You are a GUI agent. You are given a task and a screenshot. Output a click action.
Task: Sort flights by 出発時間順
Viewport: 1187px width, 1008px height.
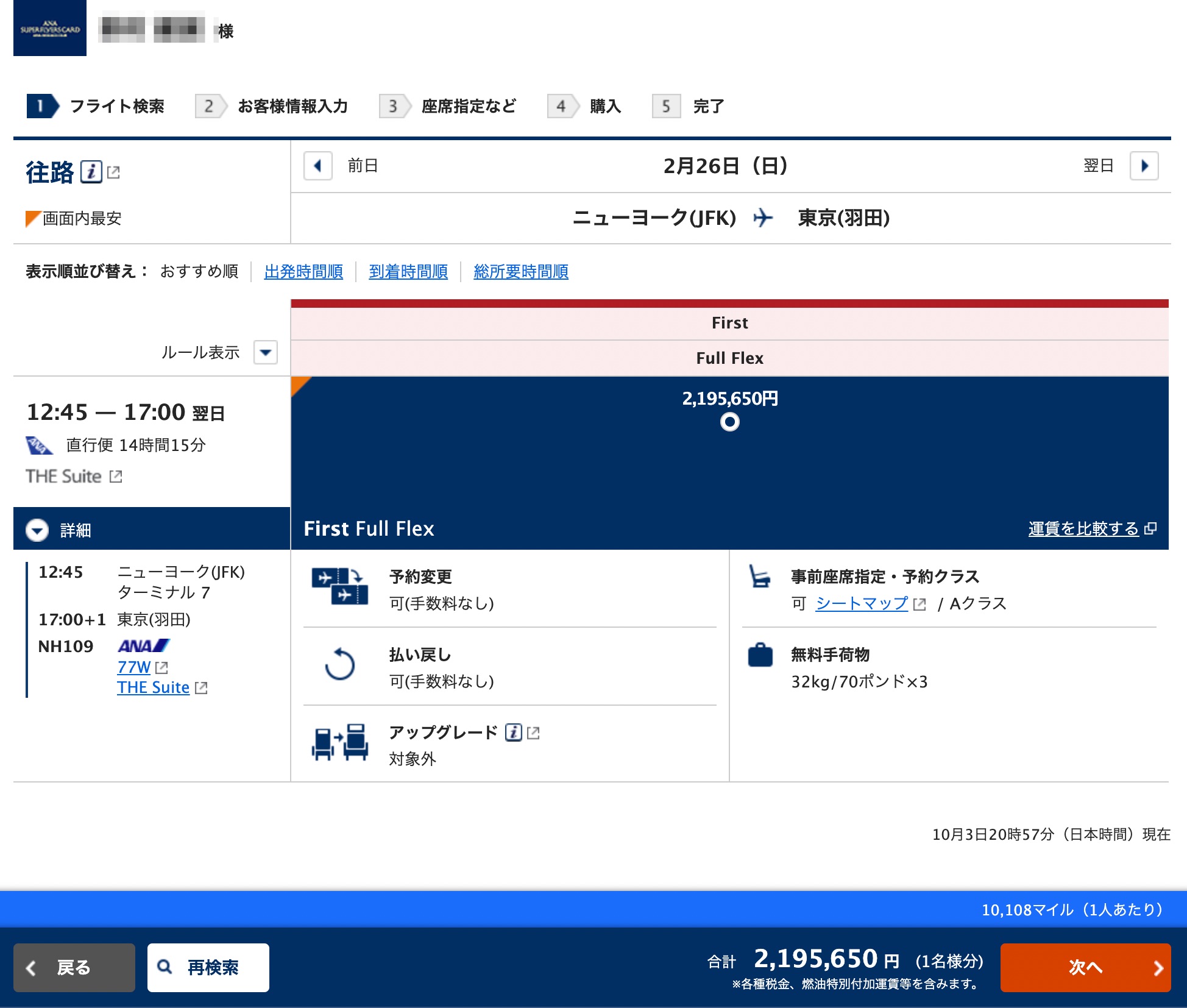tap(303, 272)
